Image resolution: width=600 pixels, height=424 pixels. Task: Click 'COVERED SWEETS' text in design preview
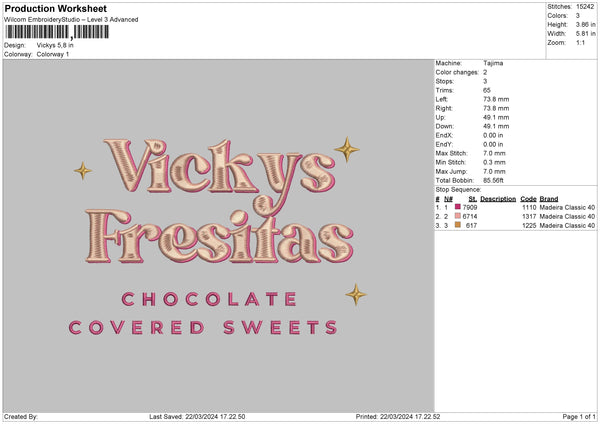point(203,328)
